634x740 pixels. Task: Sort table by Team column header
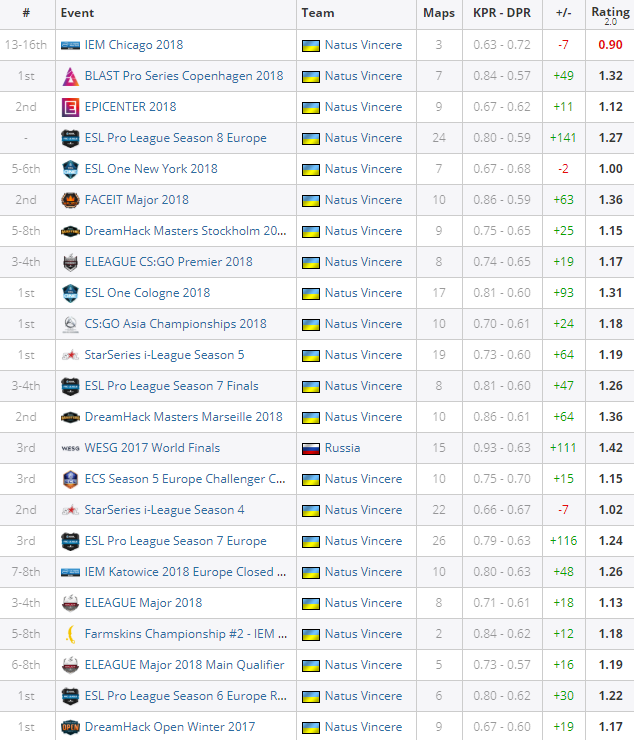click(x=318, y=13)
